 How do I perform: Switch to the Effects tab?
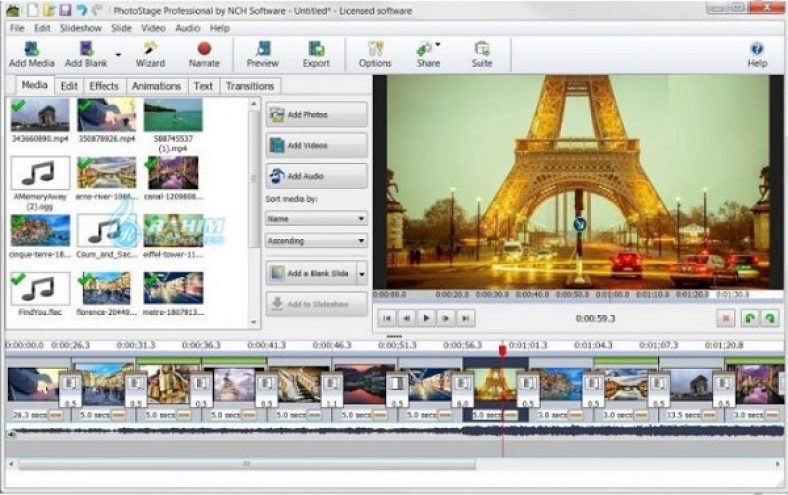[104, 86]
